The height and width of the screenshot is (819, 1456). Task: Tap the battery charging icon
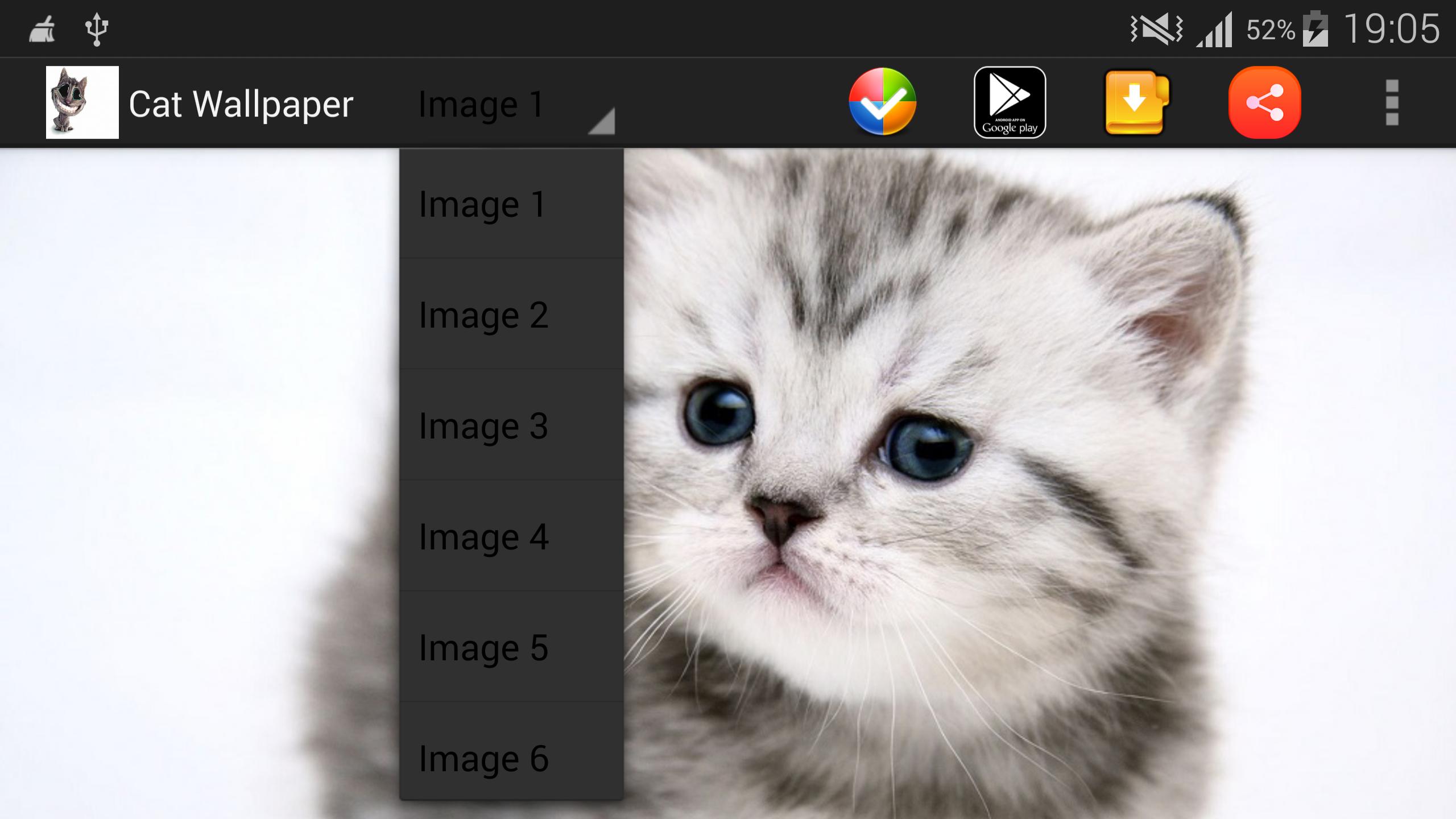[1316, 28]
